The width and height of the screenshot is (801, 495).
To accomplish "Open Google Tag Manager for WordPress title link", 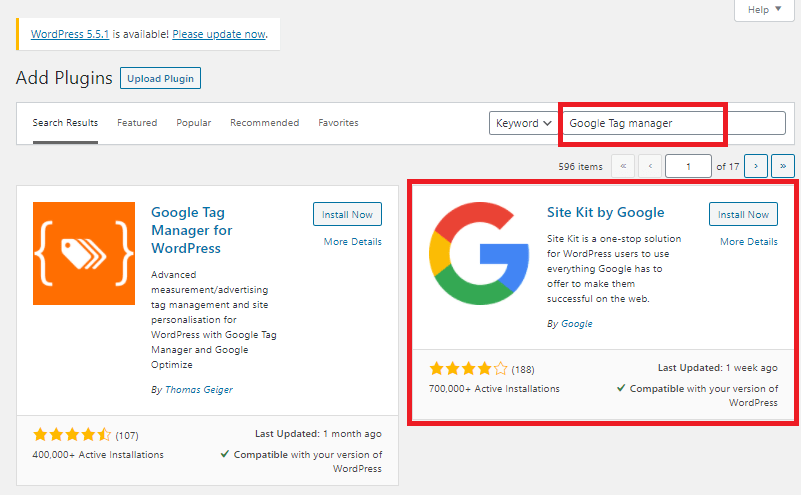I will [x=192, y=230].
